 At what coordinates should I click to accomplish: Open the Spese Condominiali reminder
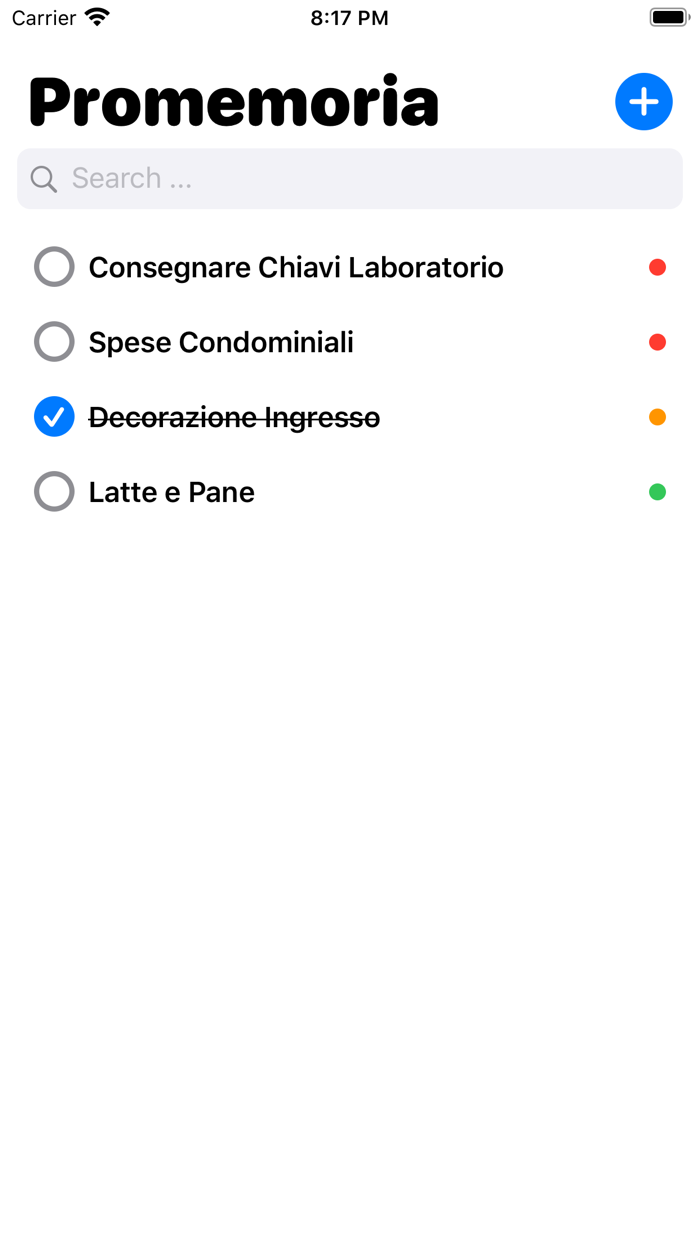click(x=221, y=342)
